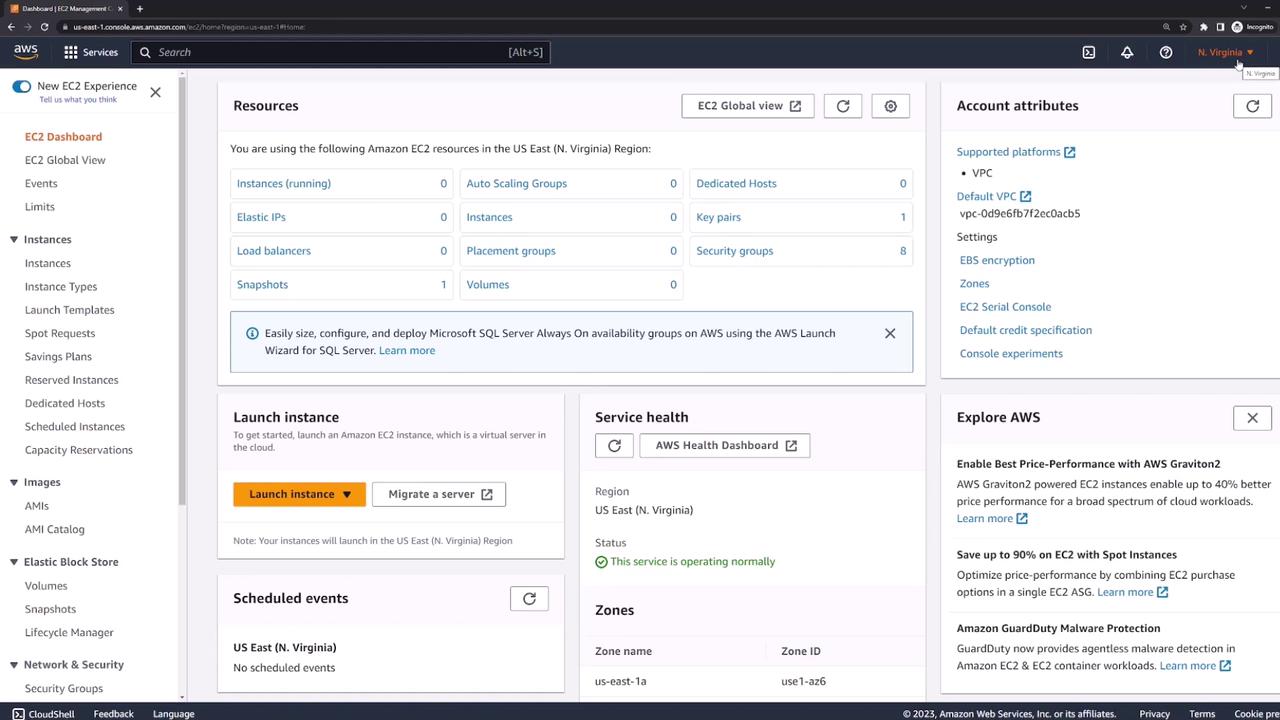This screenshot has width=1280, height=720.
Task: Open a new browser tab
Action: tap(139, 9)
